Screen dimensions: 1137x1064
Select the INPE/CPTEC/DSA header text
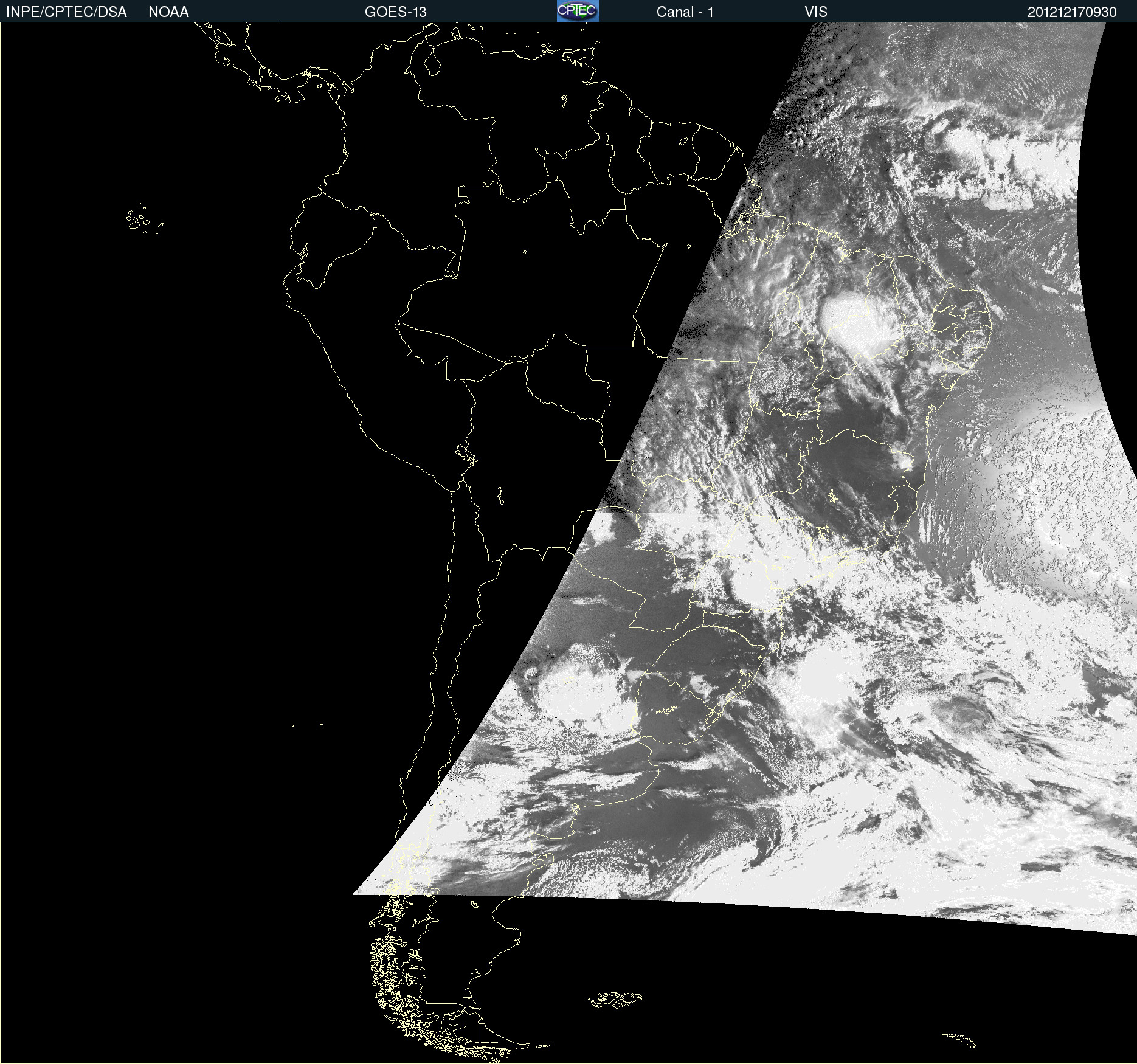(x=66, y=12)
